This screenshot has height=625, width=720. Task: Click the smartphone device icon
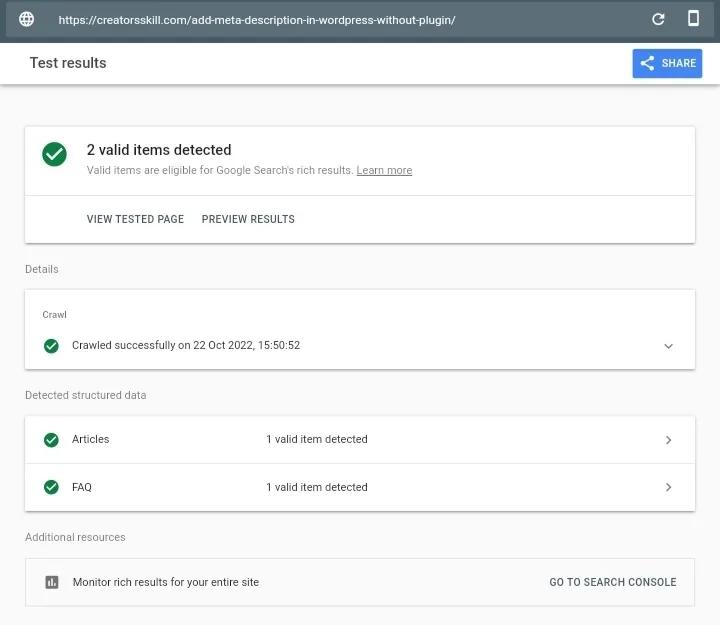(x=693, y=19)
